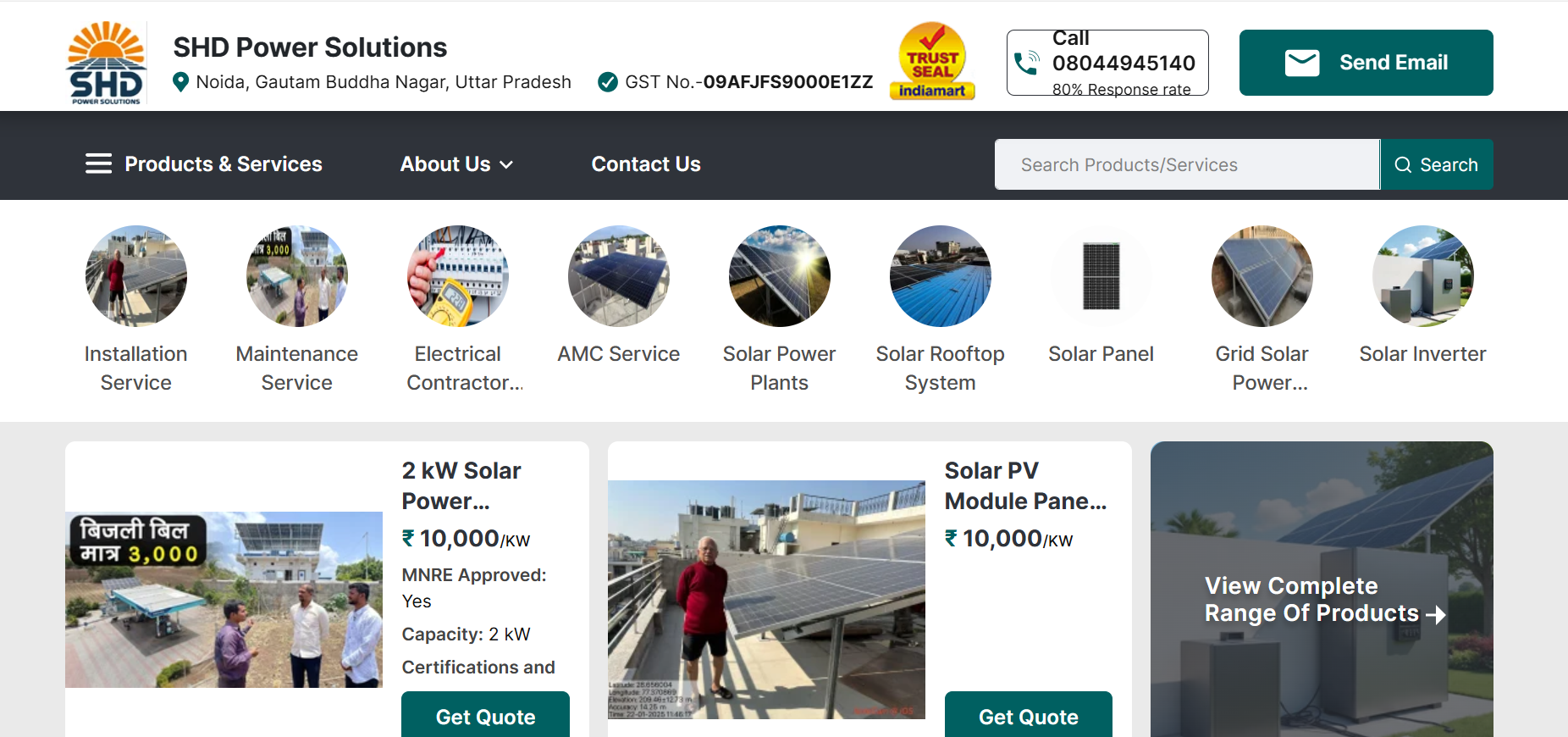Select the Installation Service thumbnail

point(135,276)
